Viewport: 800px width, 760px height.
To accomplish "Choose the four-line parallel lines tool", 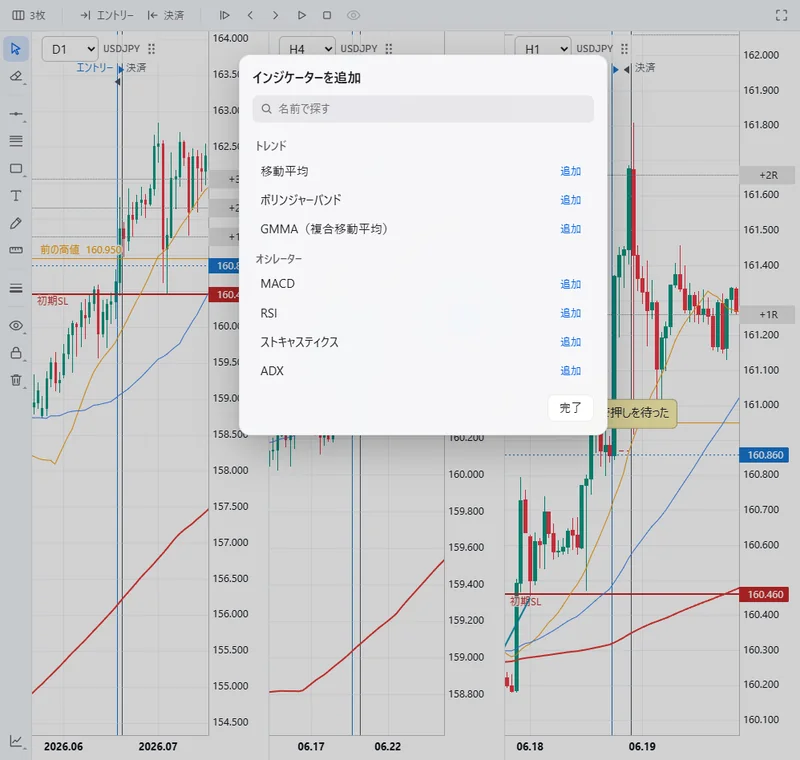I will point(16,141).
